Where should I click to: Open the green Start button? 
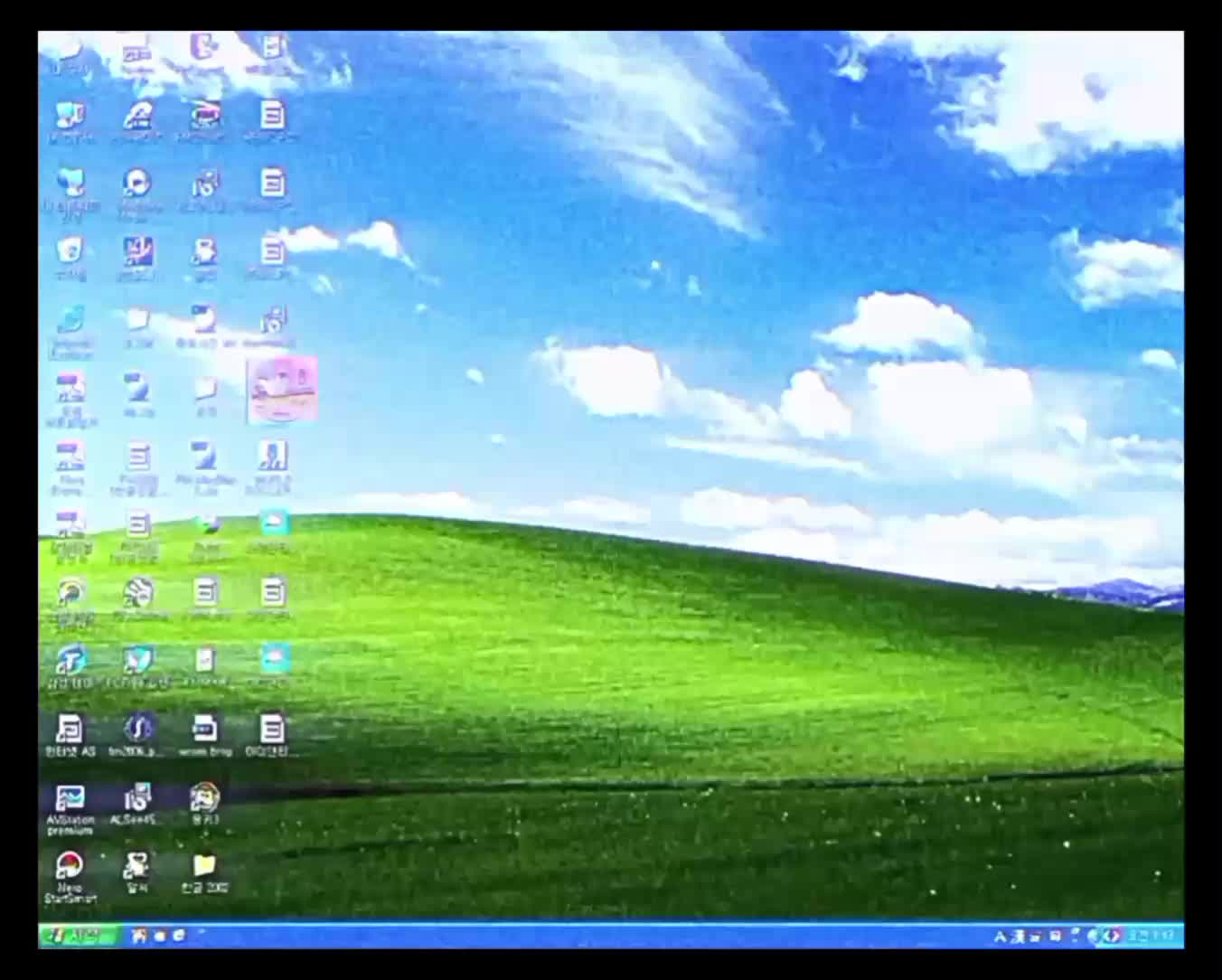tap(77, 935)
